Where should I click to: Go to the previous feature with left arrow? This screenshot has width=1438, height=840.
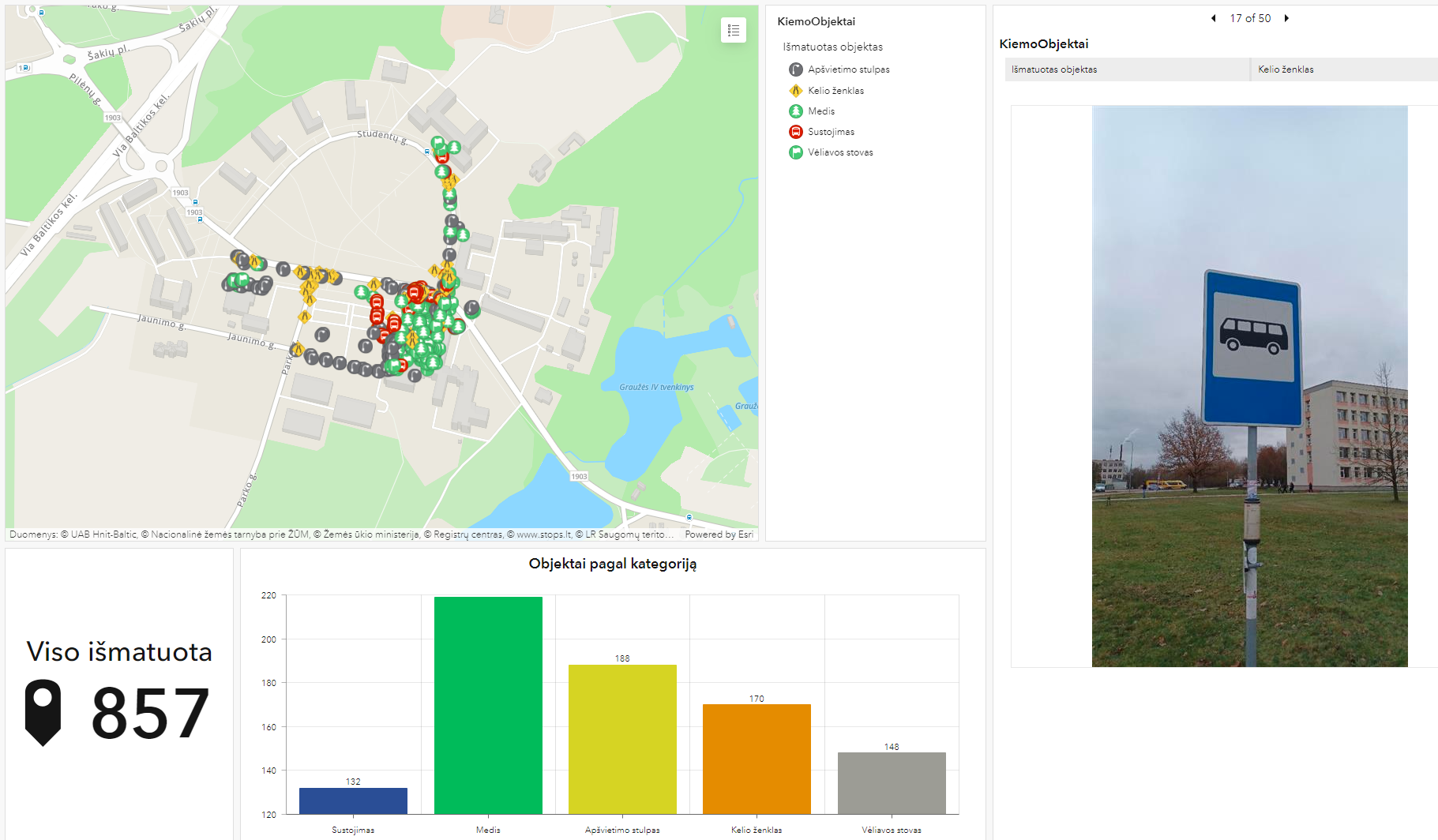coord(1214,18)
